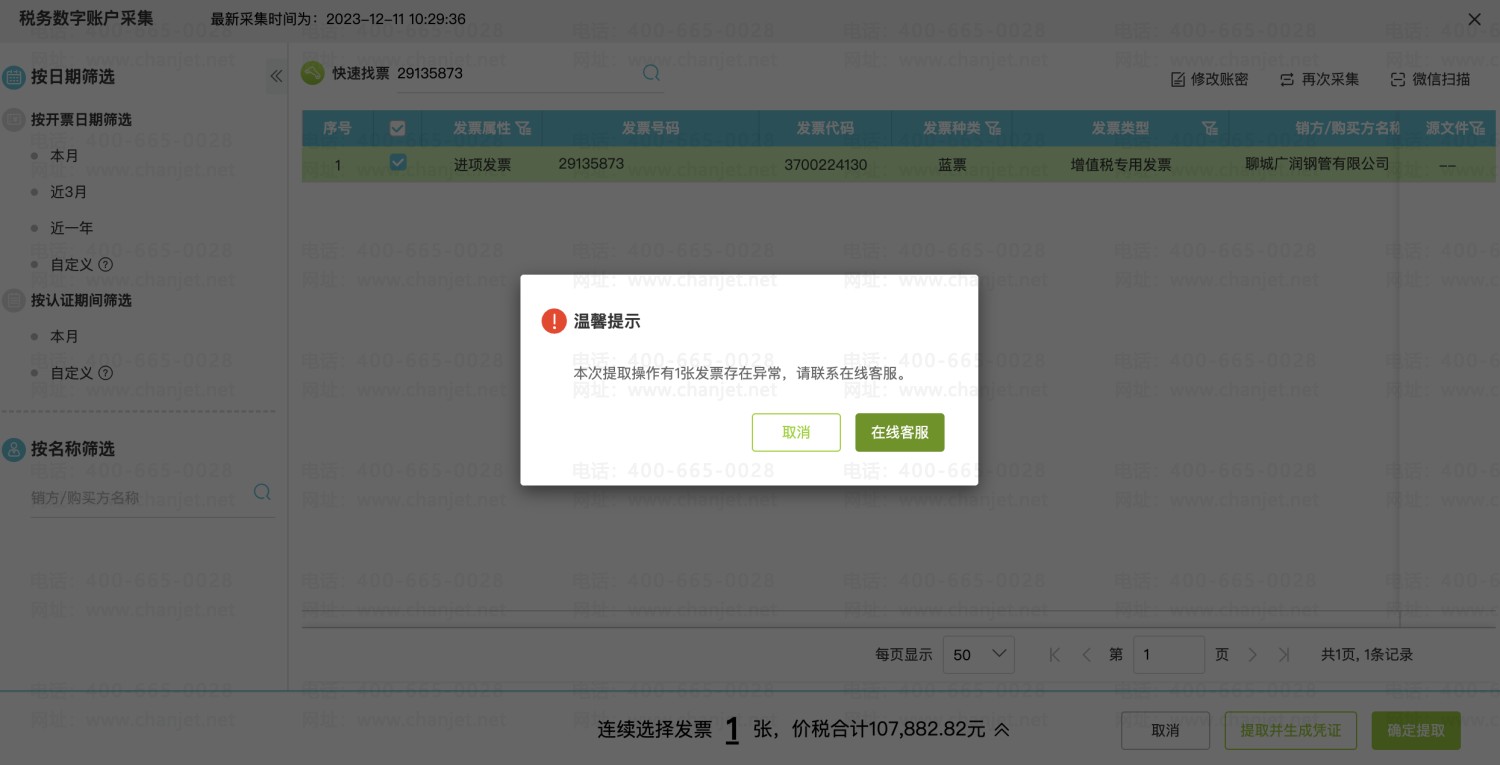1500x765 pixels.
Task: Click the 再次采集 label
Action: click(1330, 80)
